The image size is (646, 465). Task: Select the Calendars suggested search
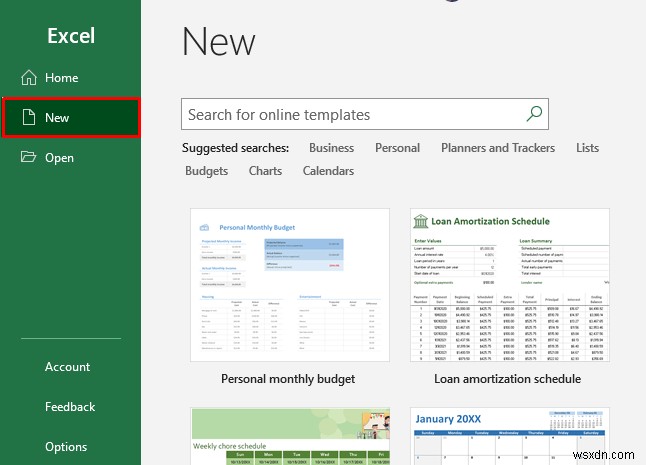[x=328, y=171]
